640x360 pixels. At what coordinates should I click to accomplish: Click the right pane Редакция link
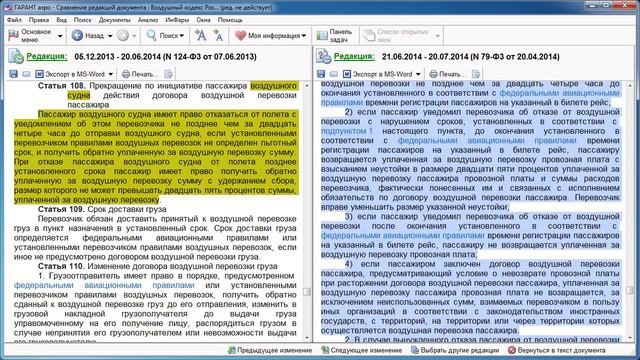coord(354,56)
